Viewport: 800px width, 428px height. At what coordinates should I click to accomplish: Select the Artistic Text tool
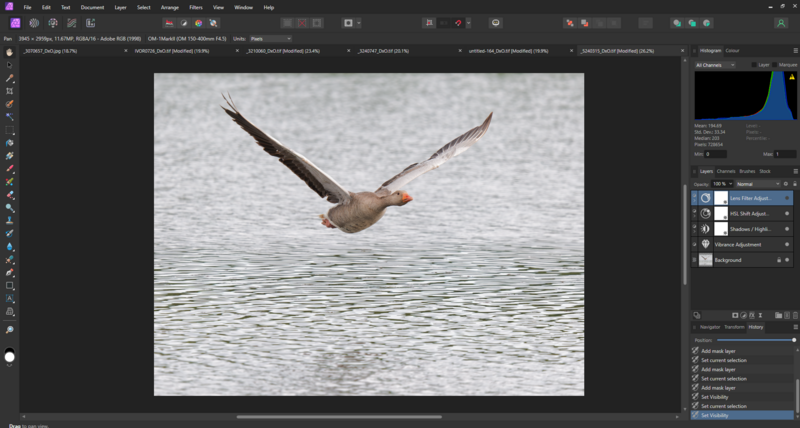[x=9, y=298]
